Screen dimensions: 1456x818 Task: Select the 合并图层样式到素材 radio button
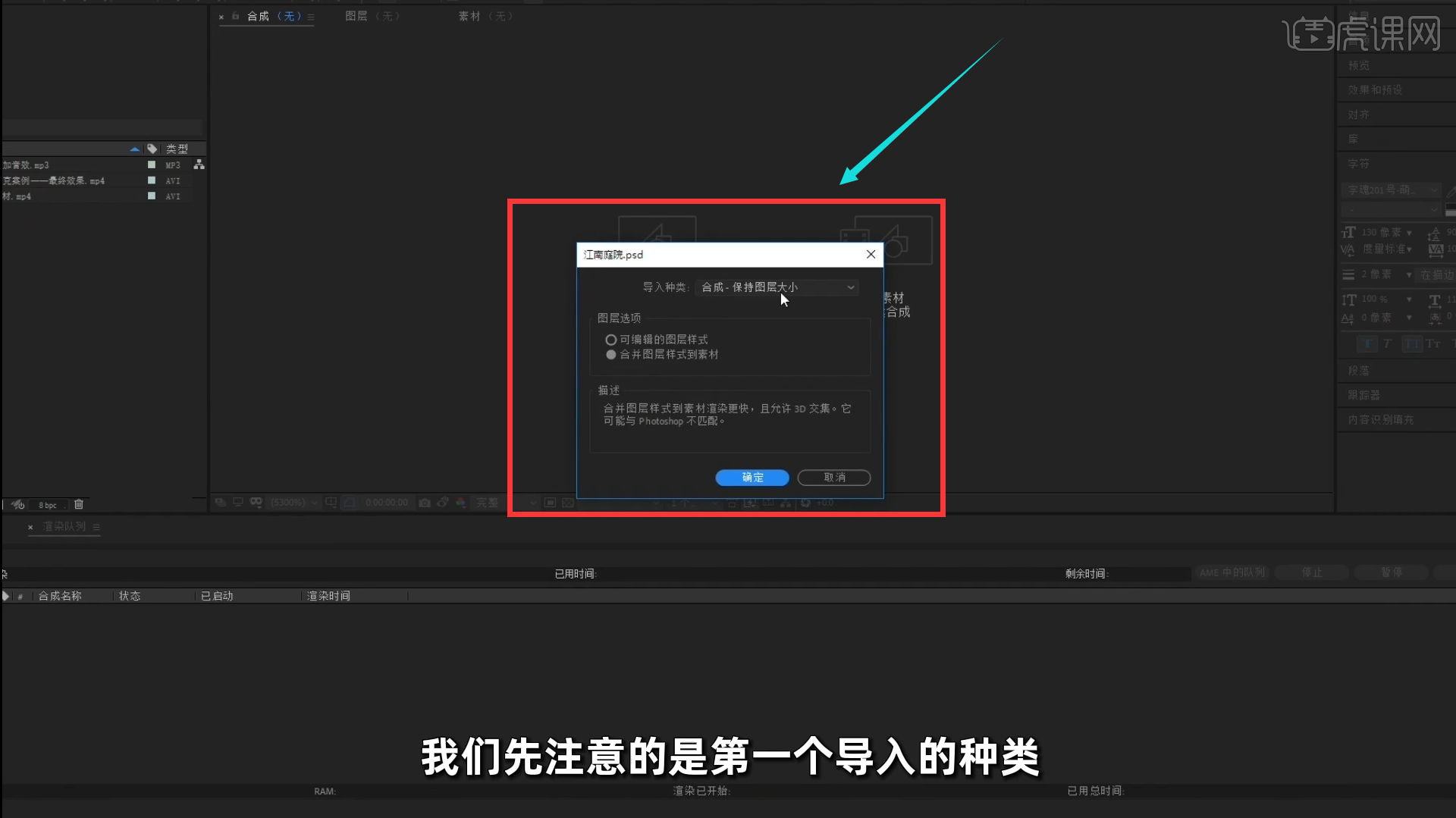point(611,354)
